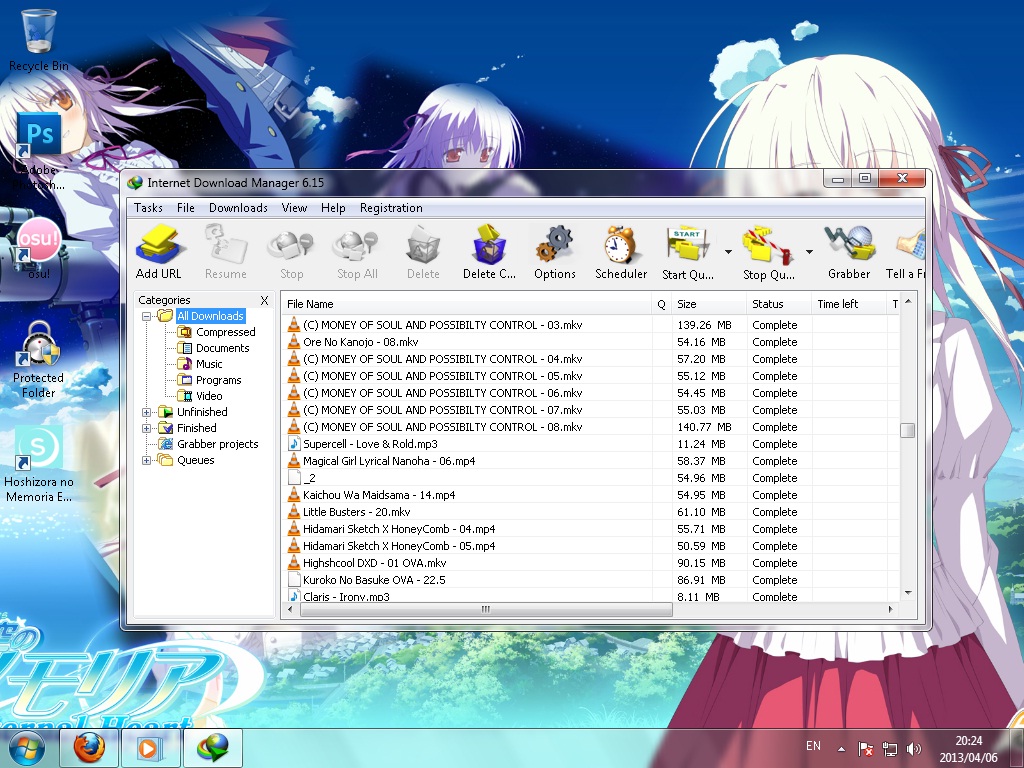Open the Help menu
1024x768 pixels.
(x=333, y=208)
